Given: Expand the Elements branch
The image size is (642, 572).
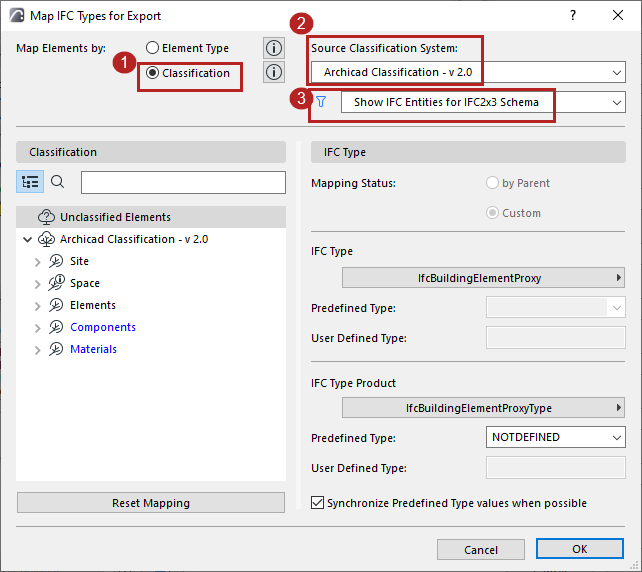Looking at the screenshot, I should (38, 306).
